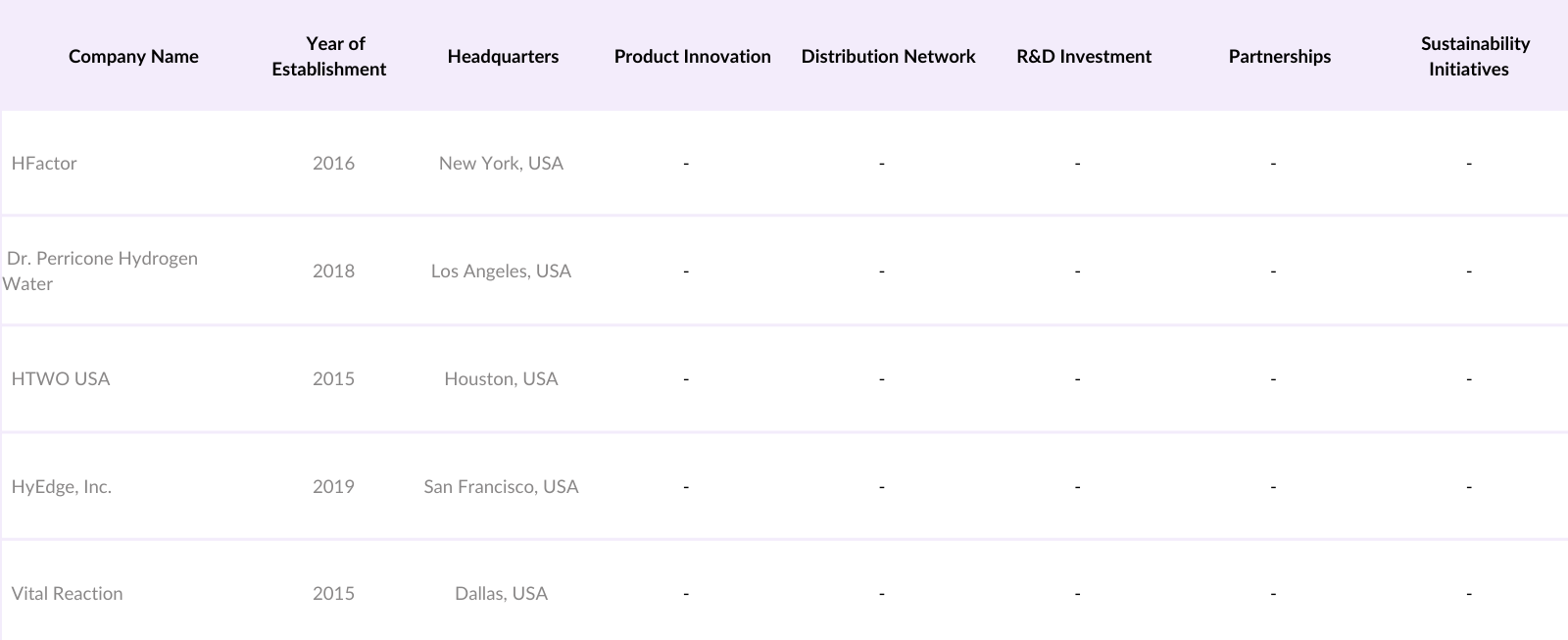Click the Year of Establishment header
Screen dimensions: 1568x640
(329, 56)
